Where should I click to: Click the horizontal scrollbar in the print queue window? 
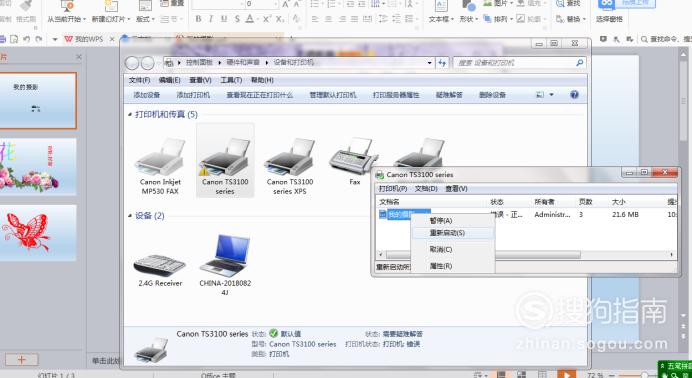[x=483, y=255]
